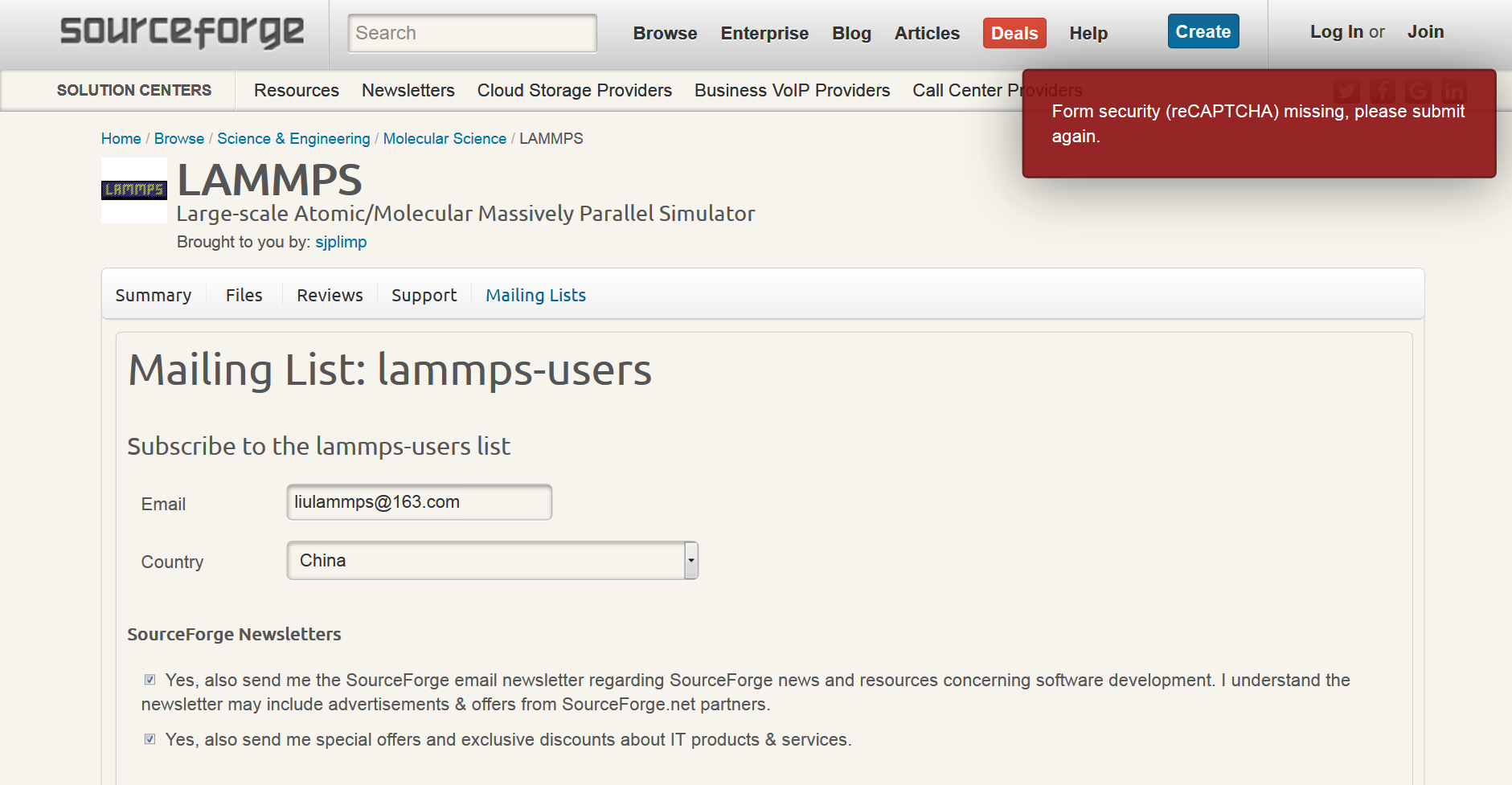The width and height of the screenshot is (1512, 785).
Task: Click the Email input field
Action: tap(420, 502)
